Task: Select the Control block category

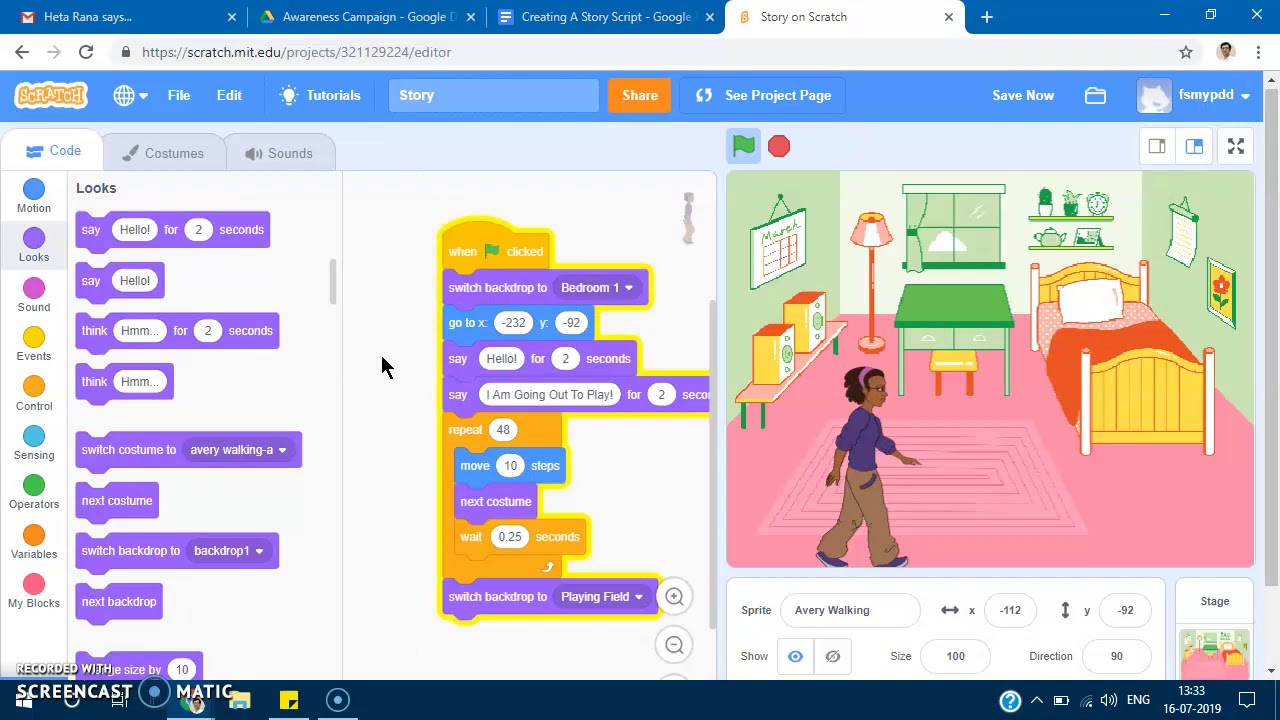Action: pyautogui.click(x=34, y=394)
